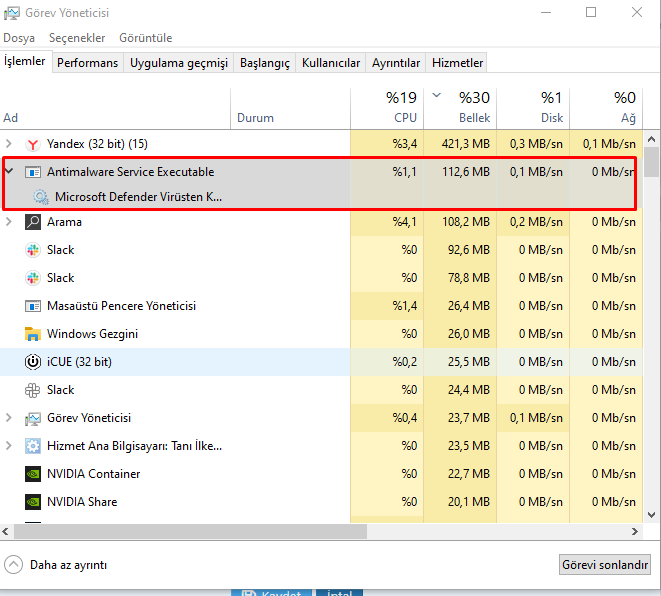Sort processes by the Ağ column
Viewport: 661px width, 596px height.
(606, 108)
